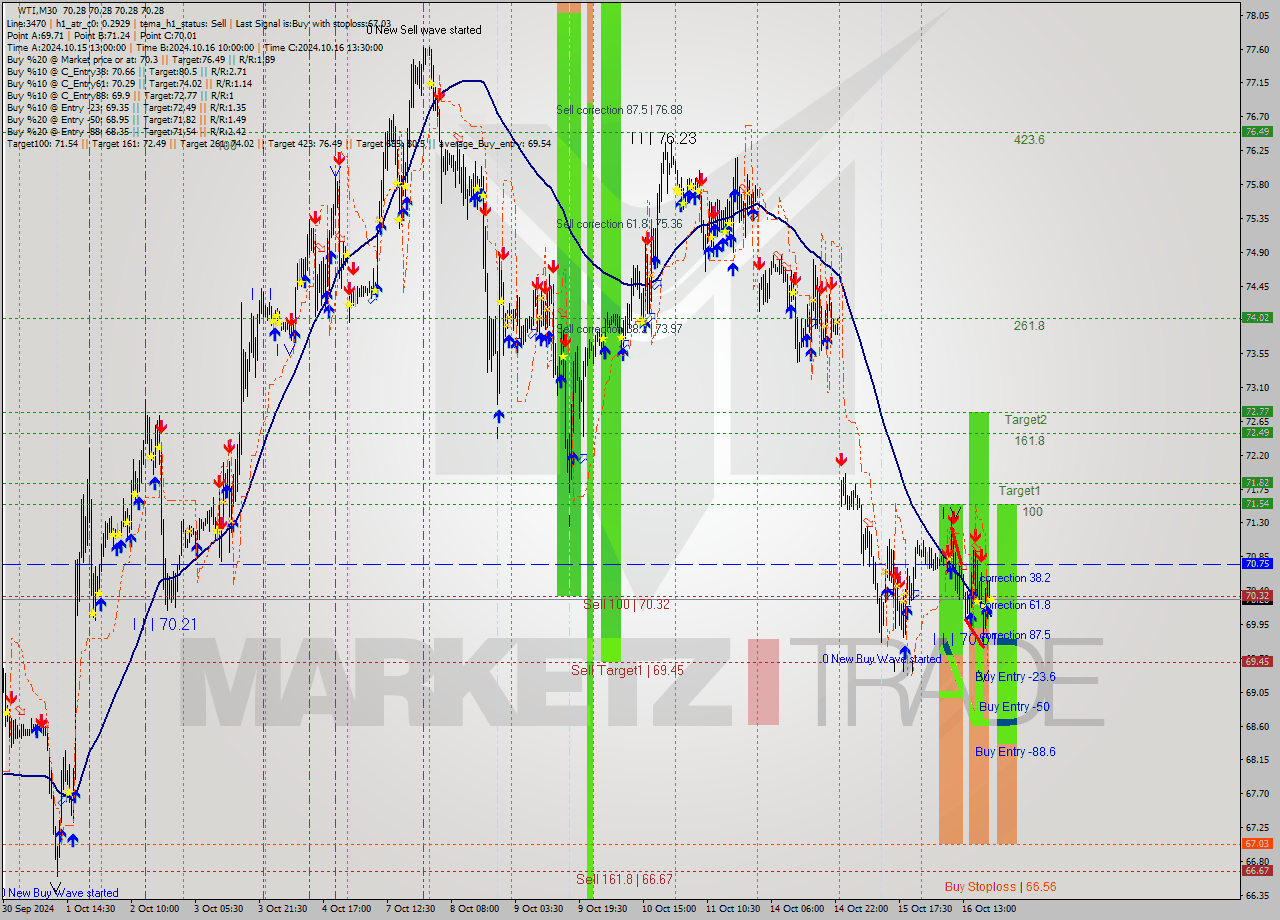Click the '11 Oct 10:30' date on time axis

click(x=731, y=909)
